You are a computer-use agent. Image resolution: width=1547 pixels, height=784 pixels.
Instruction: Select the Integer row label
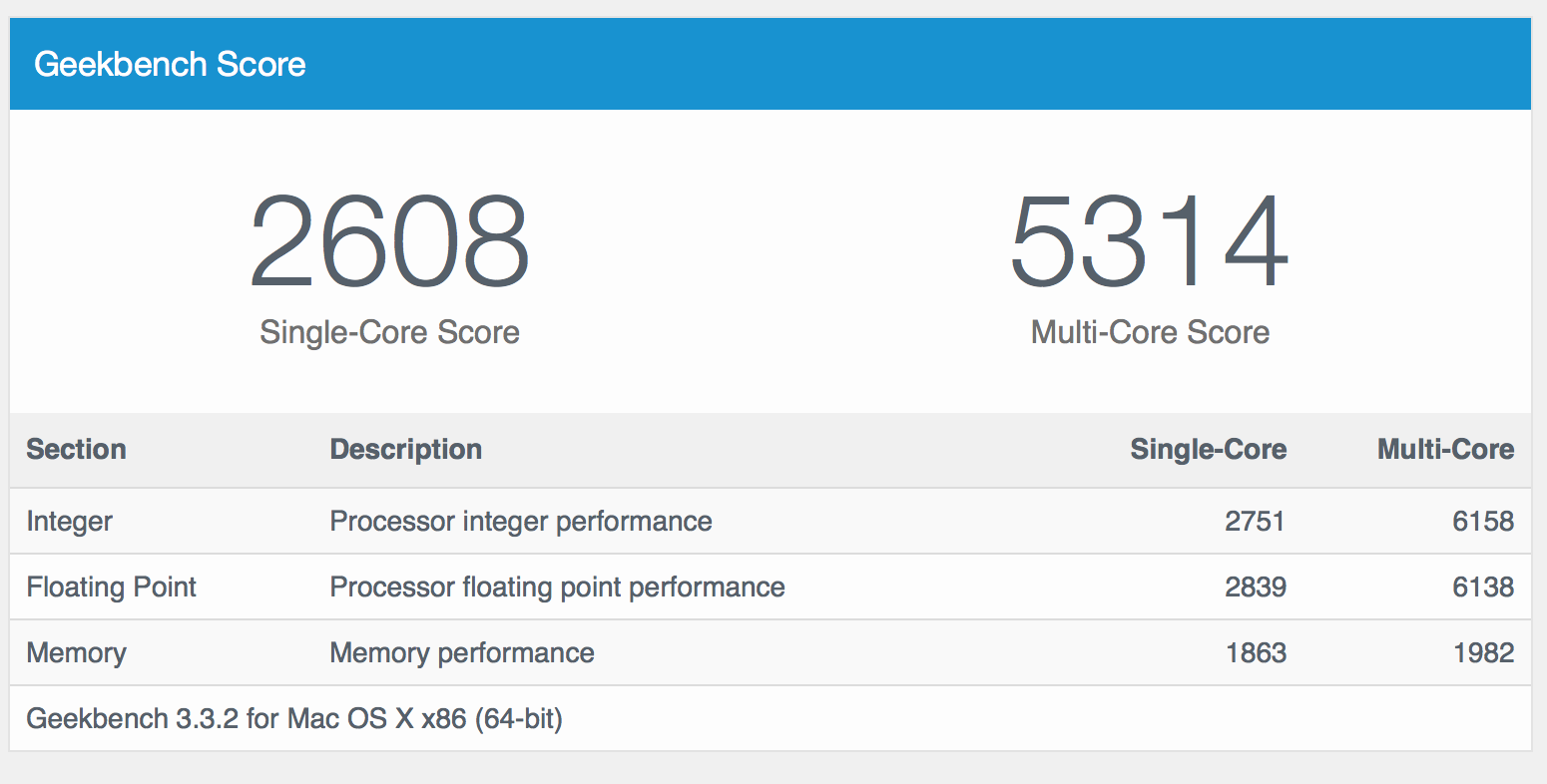click(69, 521)
